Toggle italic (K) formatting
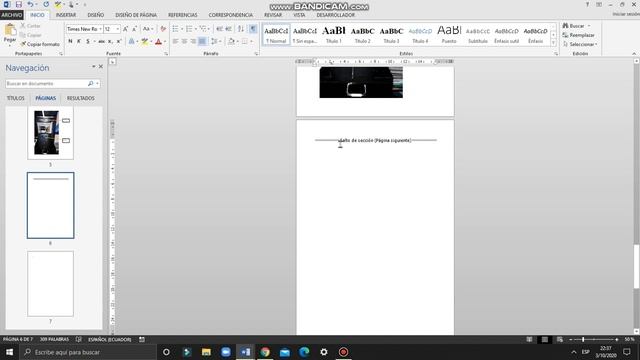The height and width of the screenshot is (360, 640). 79,41
